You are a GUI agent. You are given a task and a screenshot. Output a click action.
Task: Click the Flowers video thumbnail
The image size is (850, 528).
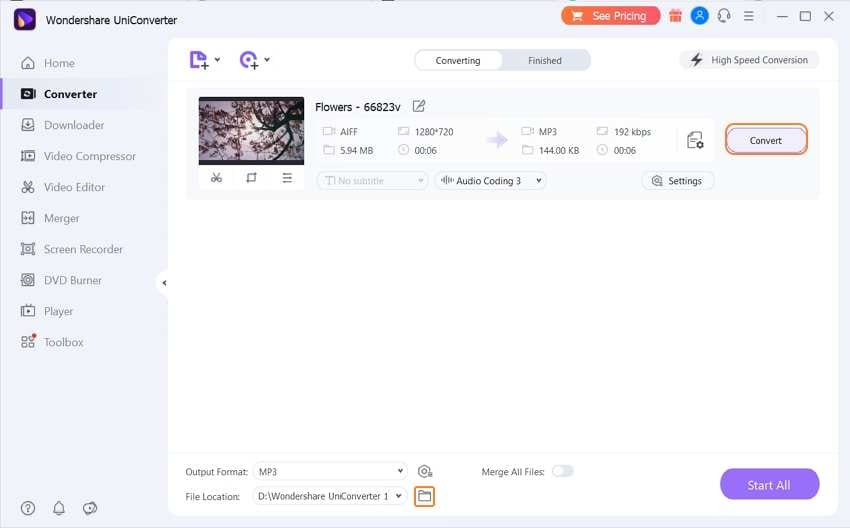tap(251, 131)
